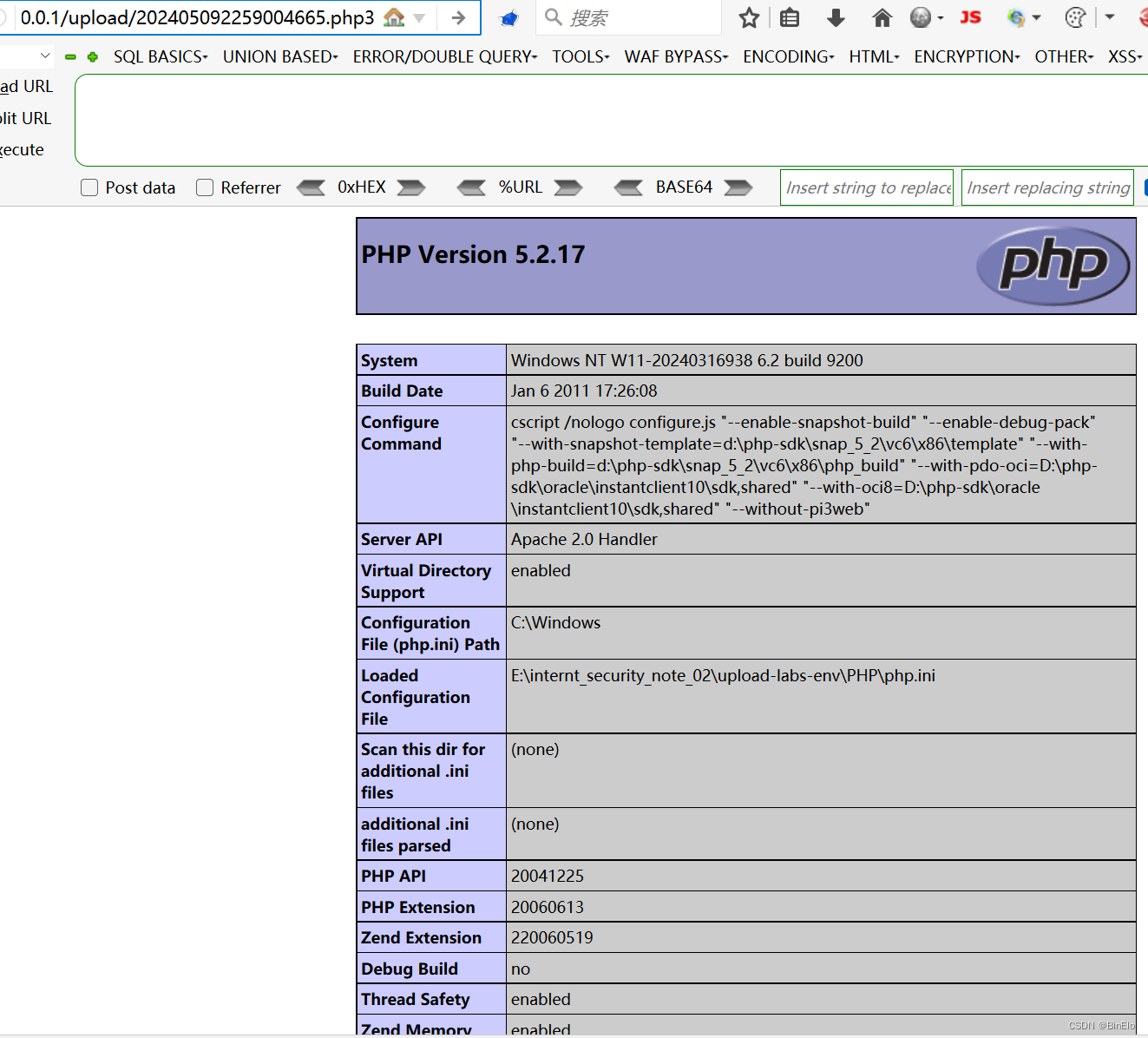Click the PHP Extension value 20060613
The image size is (1148, 1038).
548,907
